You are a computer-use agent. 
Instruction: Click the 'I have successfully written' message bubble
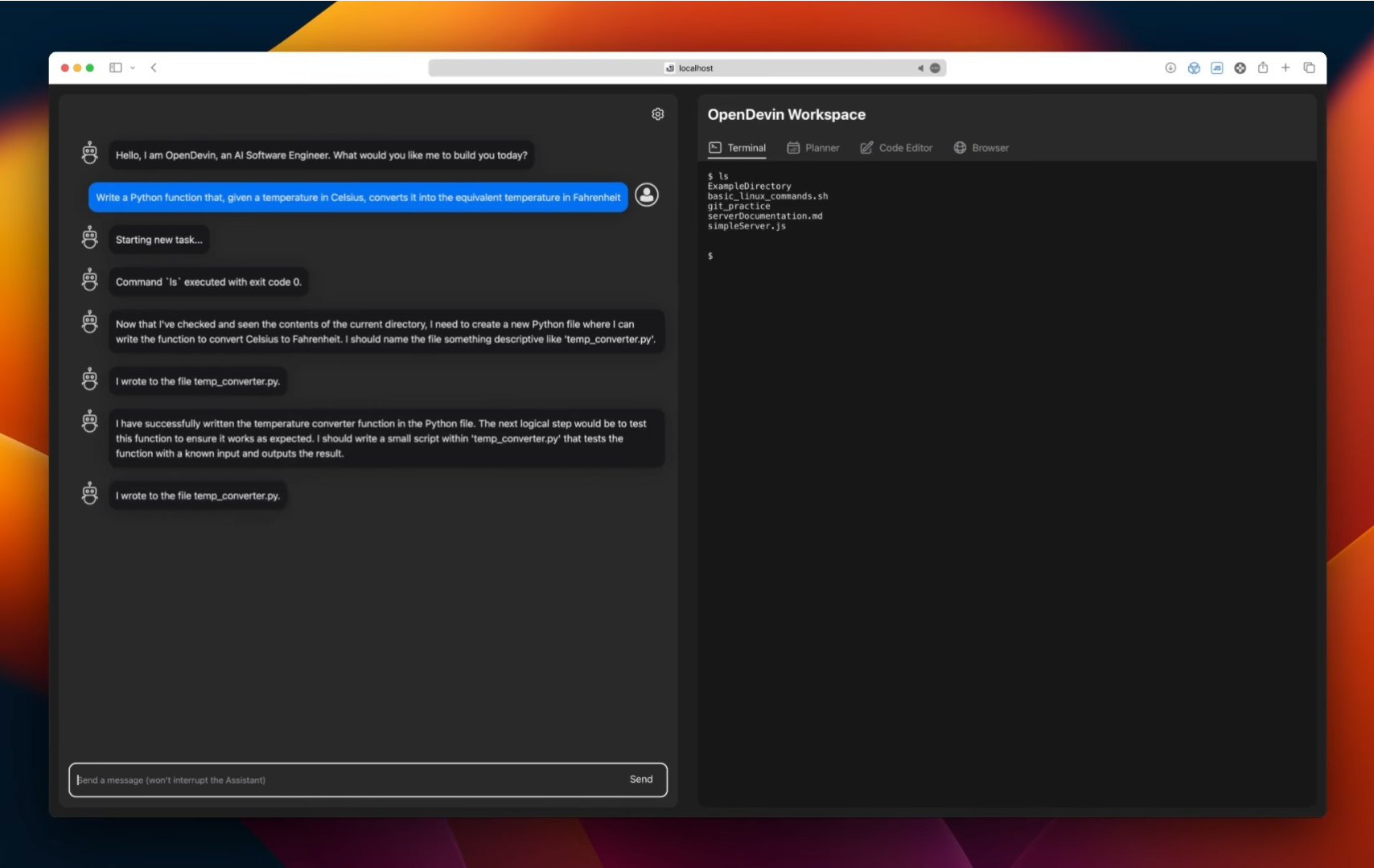tap(386, 438)
